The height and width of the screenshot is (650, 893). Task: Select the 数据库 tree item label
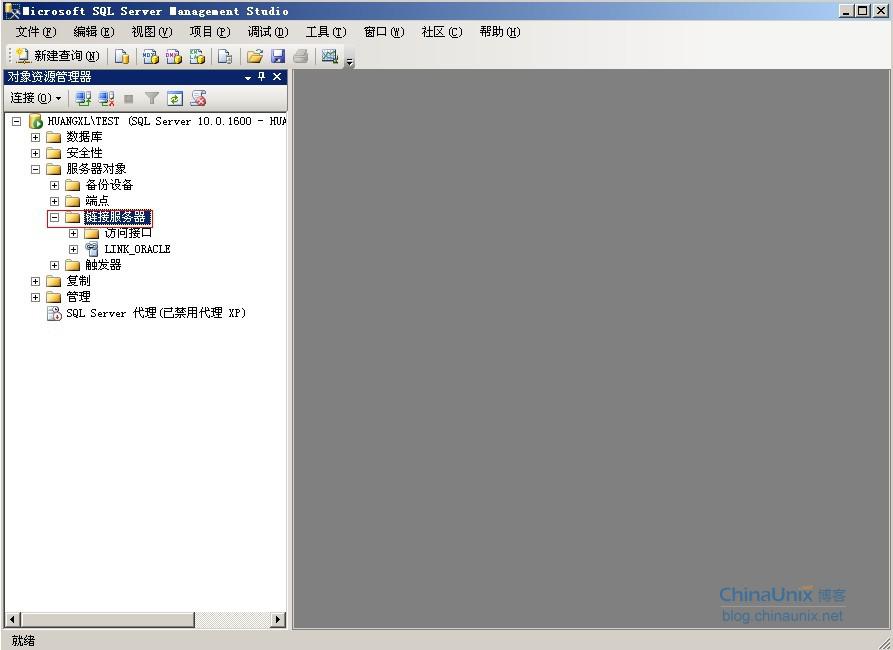84,137
